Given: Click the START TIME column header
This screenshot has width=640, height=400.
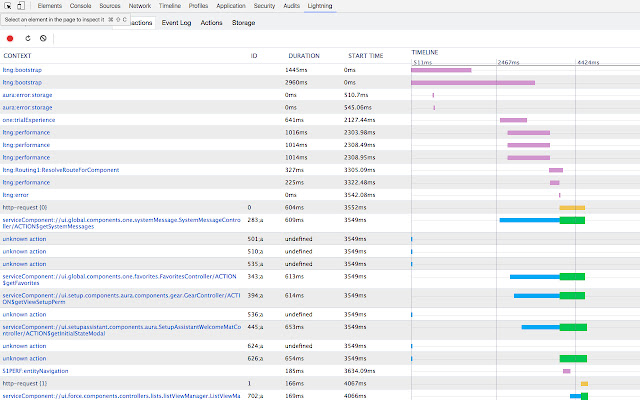Looking at the screenshot, I should (x=363, y=56).
